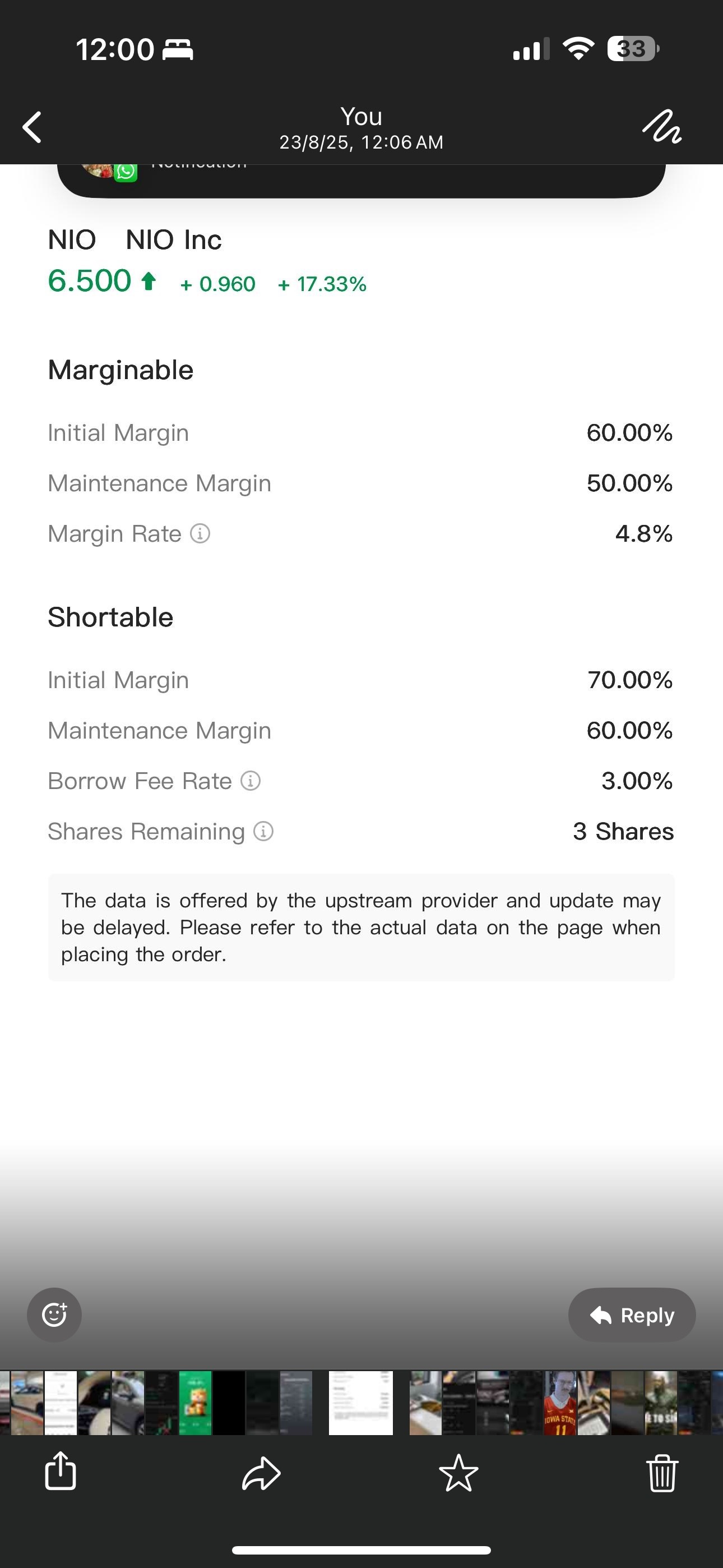Select the Iowa State jersey thumbnail
The height and width of the screenshot is (1568, 723).
pos(560,1403)
